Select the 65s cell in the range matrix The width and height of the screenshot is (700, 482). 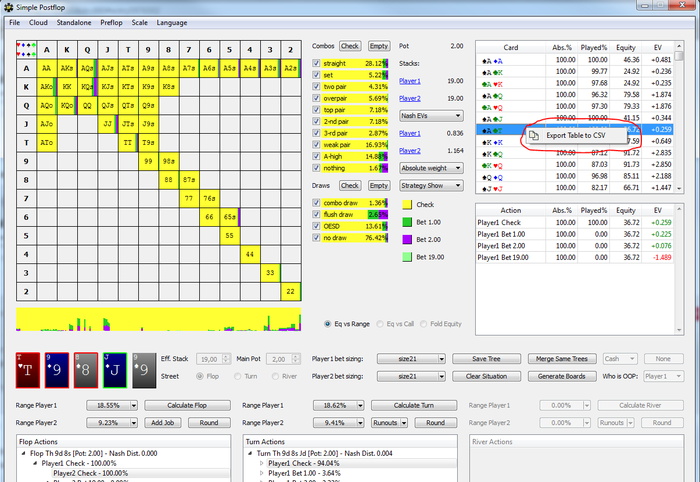click(229, 217)
